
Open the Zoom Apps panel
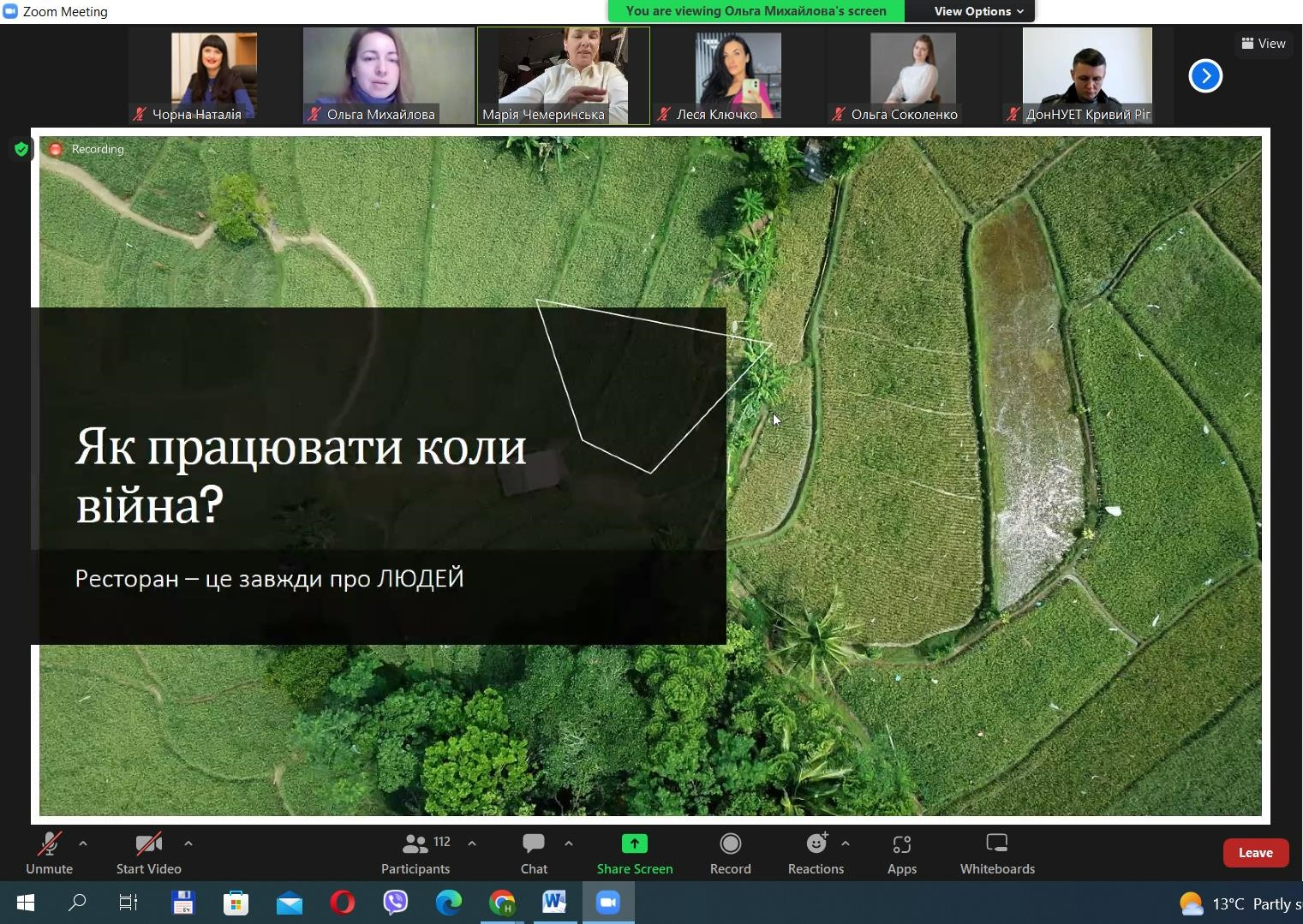pyautogui.click(x=901, y=853)
